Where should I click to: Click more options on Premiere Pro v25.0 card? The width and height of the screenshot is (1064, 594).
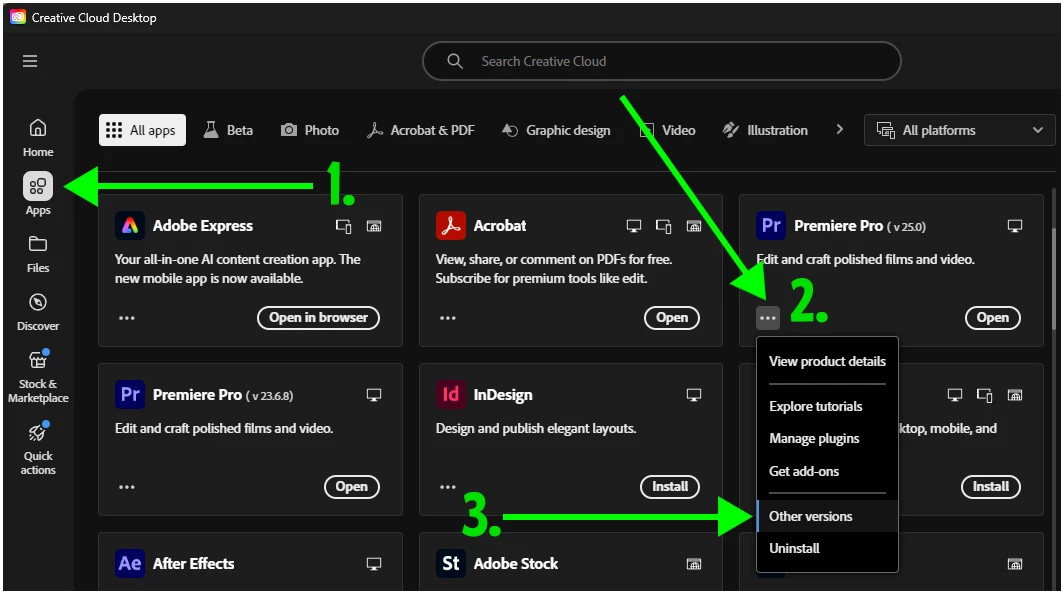pyautogui.click(x=768, y=318)
